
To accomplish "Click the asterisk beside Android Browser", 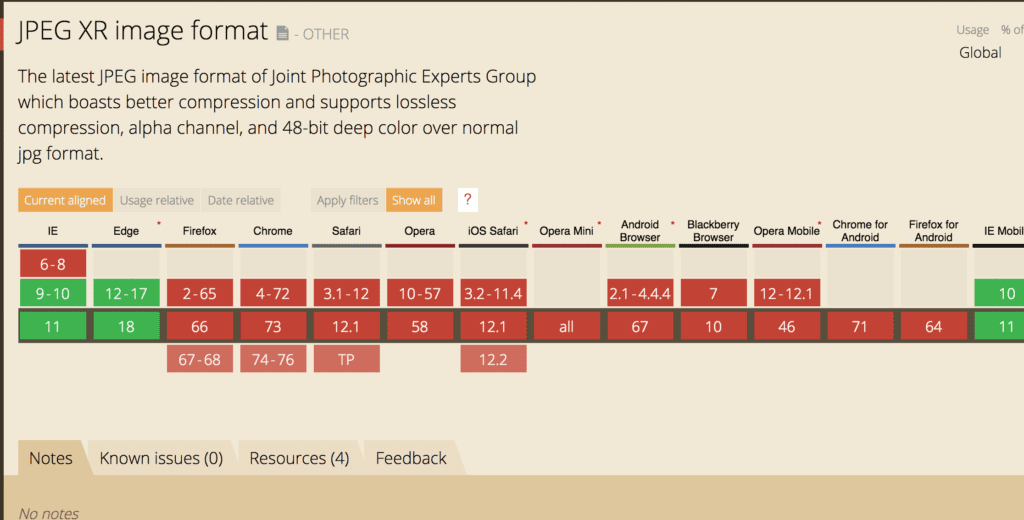I will click(x=672, y=223).
